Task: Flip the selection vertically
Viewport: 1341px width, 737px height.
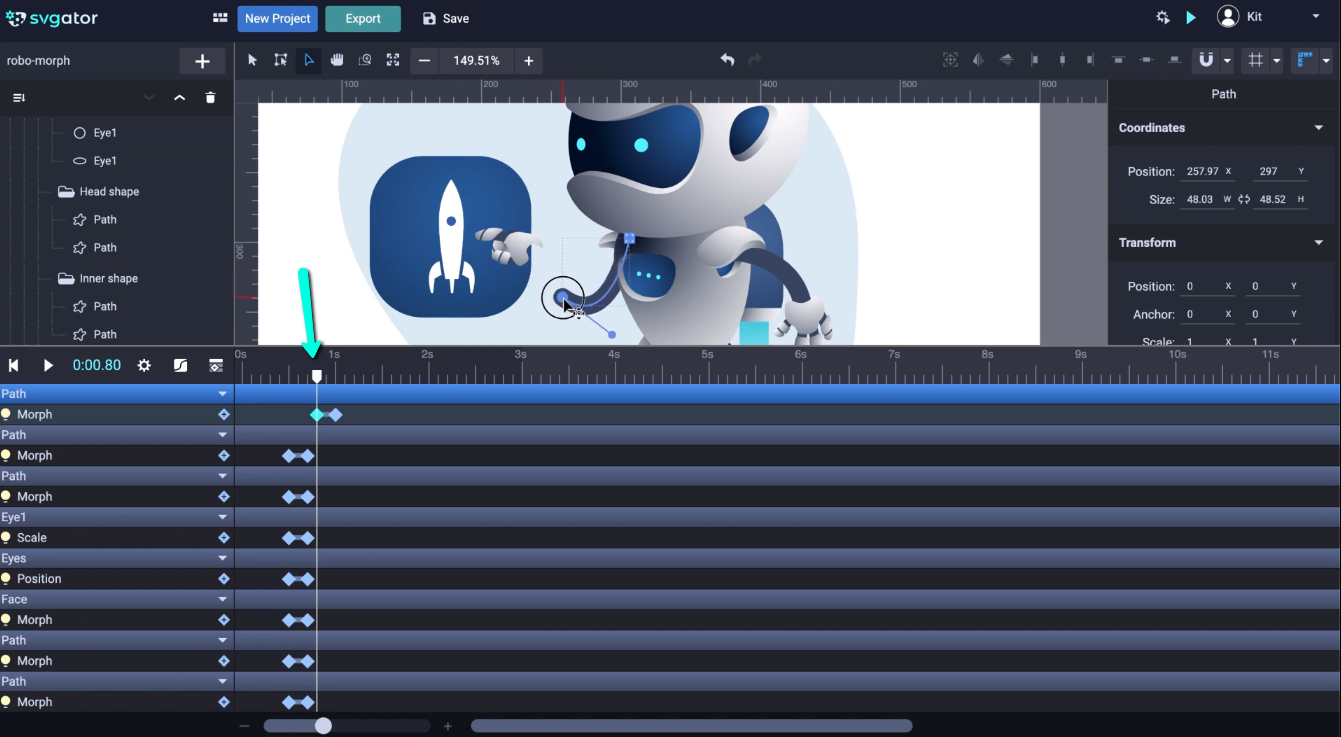Action: (x=1006, y=60)
